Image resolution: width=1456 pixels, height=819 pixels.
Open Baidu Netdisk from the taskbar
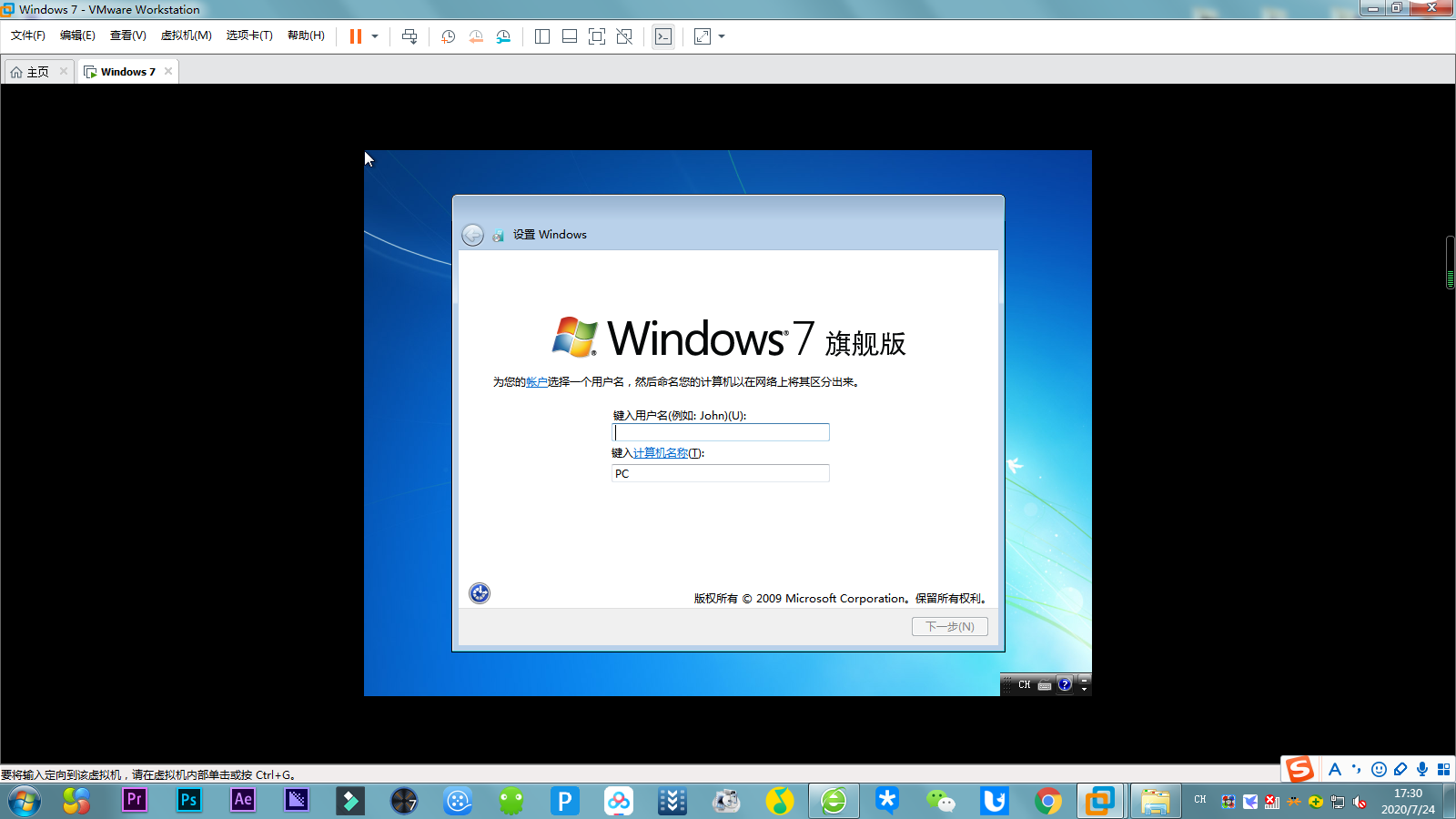(619, 801)
